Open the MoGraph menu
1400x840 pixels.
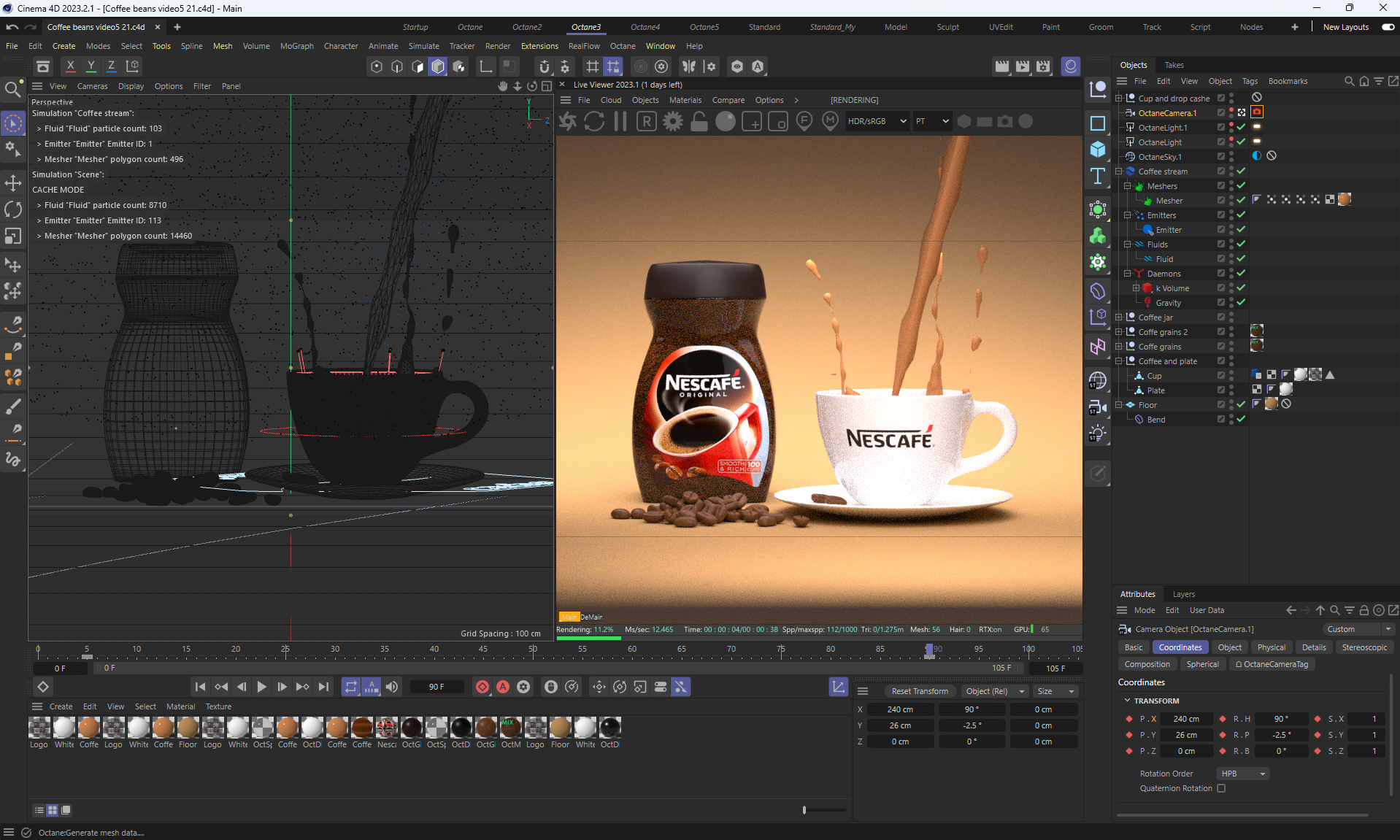click(296, 46)
